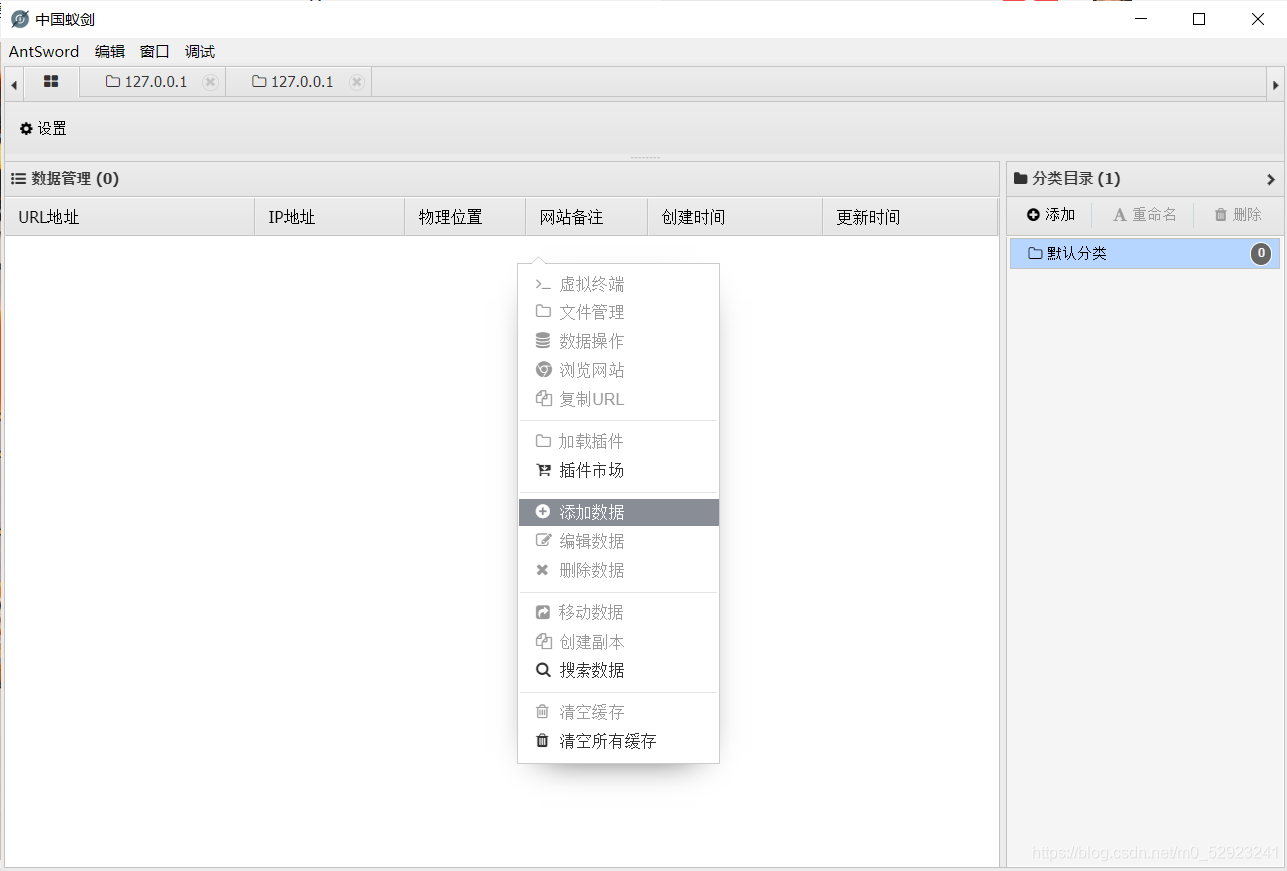The image size is (1287, 871).
Task: Open the 窗口 menu
Action: click(155, 52)
